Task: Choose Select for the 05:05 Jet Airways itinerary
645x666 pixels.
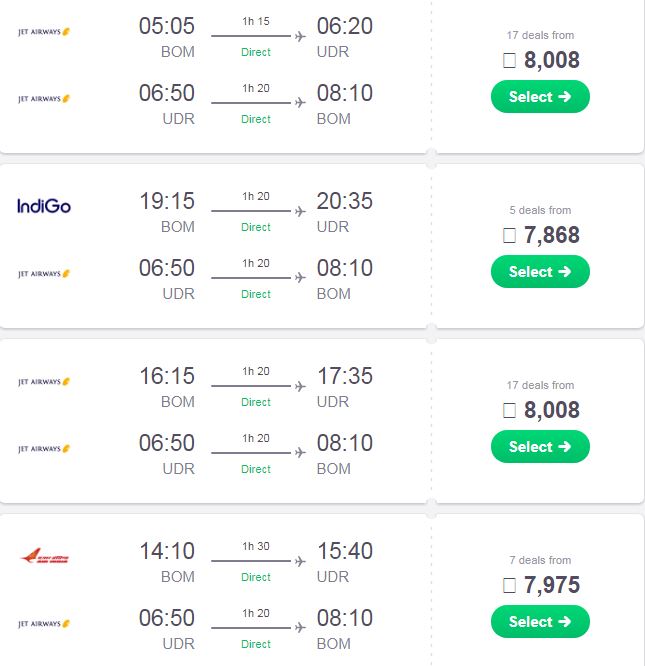Action: (x=540, y=96)
